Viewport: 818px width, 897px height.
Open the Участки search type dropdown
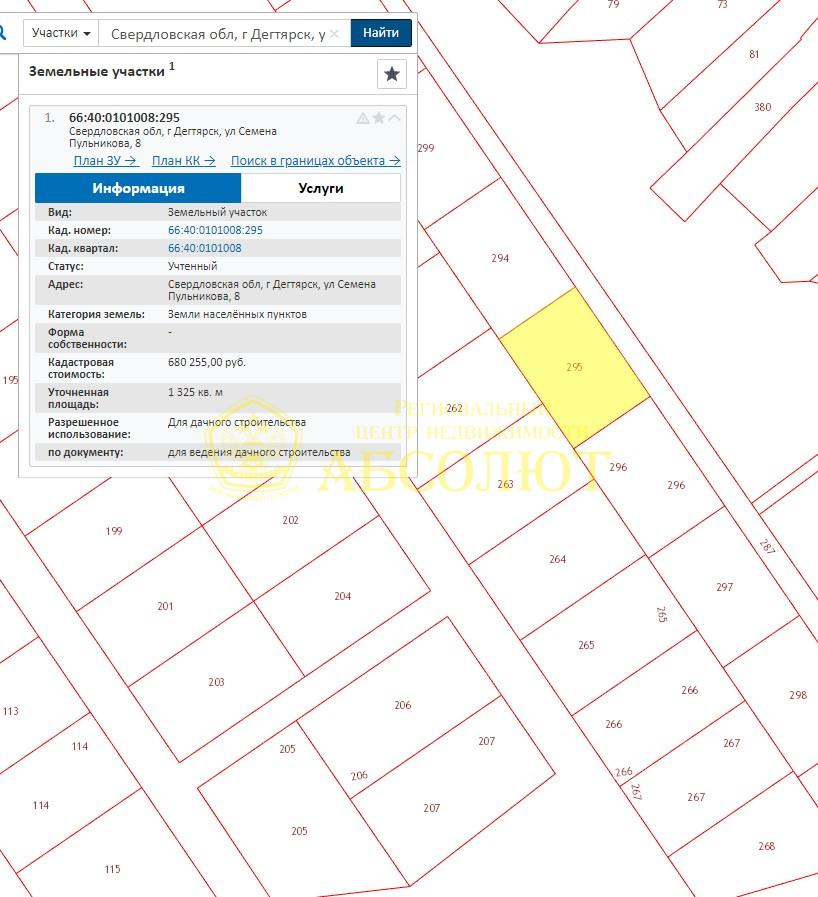click(x=61, y=33)
